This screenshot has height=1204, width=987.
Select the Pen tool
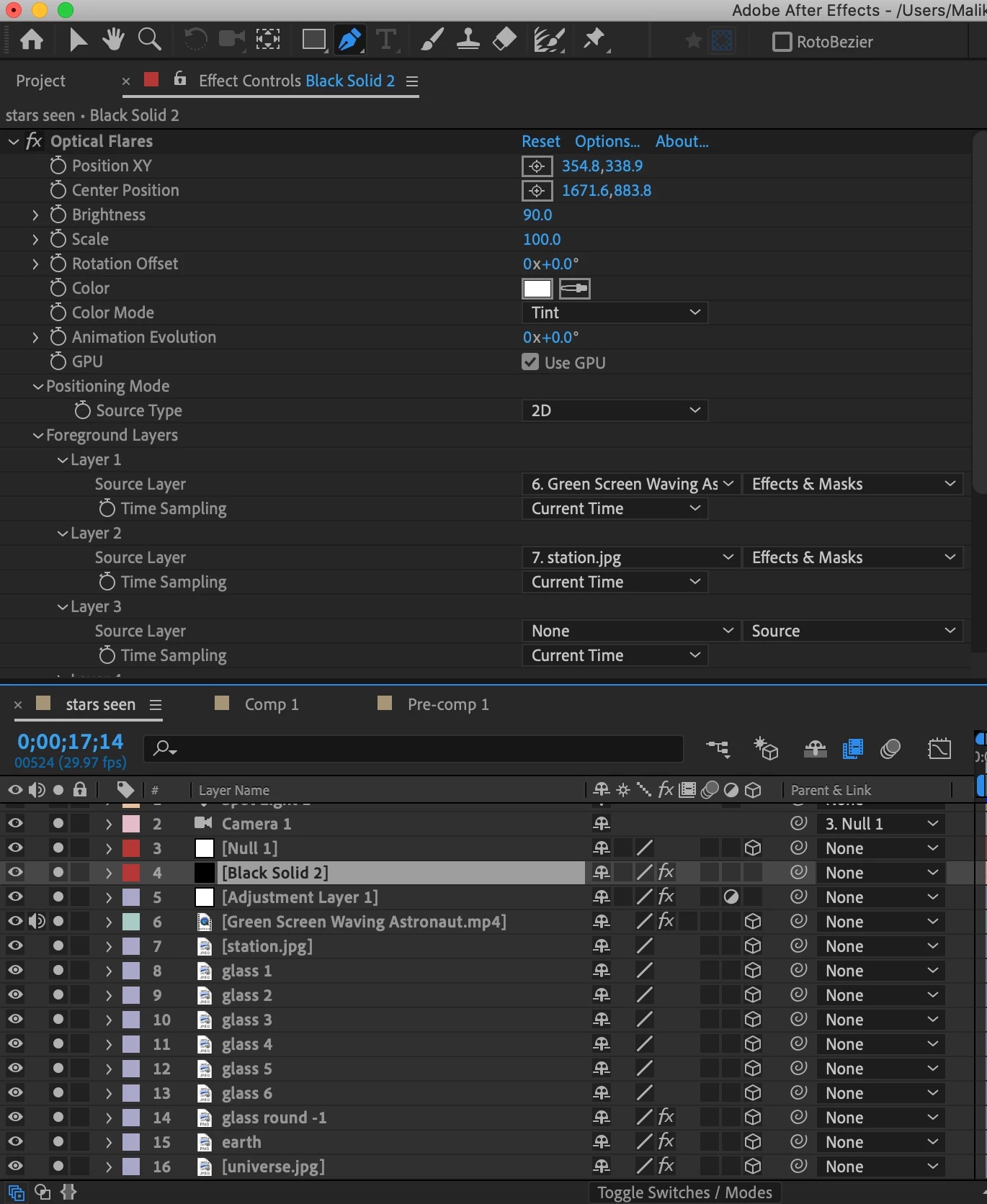click(x=350, y=40)
